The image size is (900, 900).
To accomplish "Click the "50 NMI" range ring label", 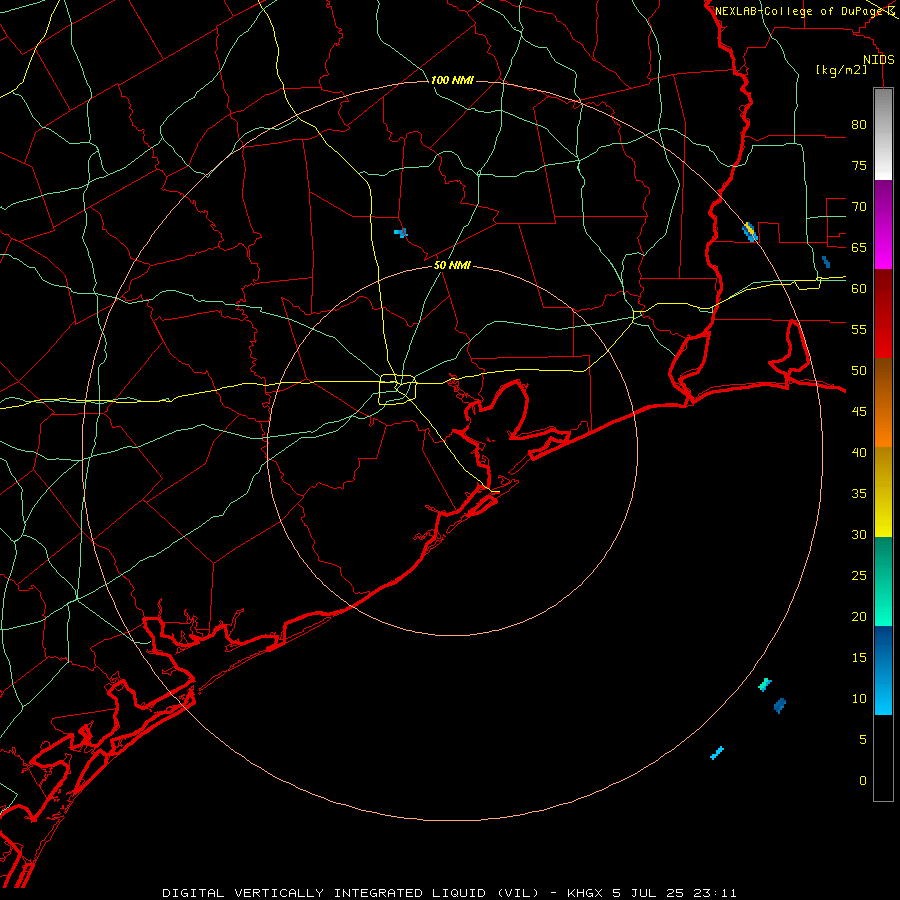I will [x=452, y=265].
